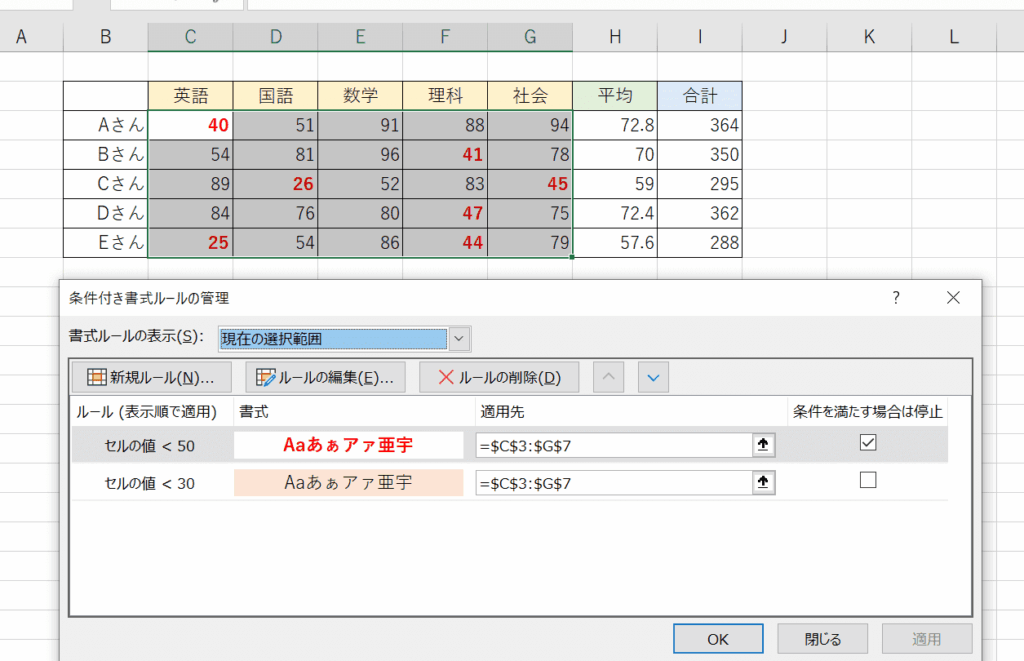The width and height of the screenshot is (1024, 661).
Task: Click the Edit Rule (ルールの編集) button
Action: pyautogui.click(x=325, y=377)
